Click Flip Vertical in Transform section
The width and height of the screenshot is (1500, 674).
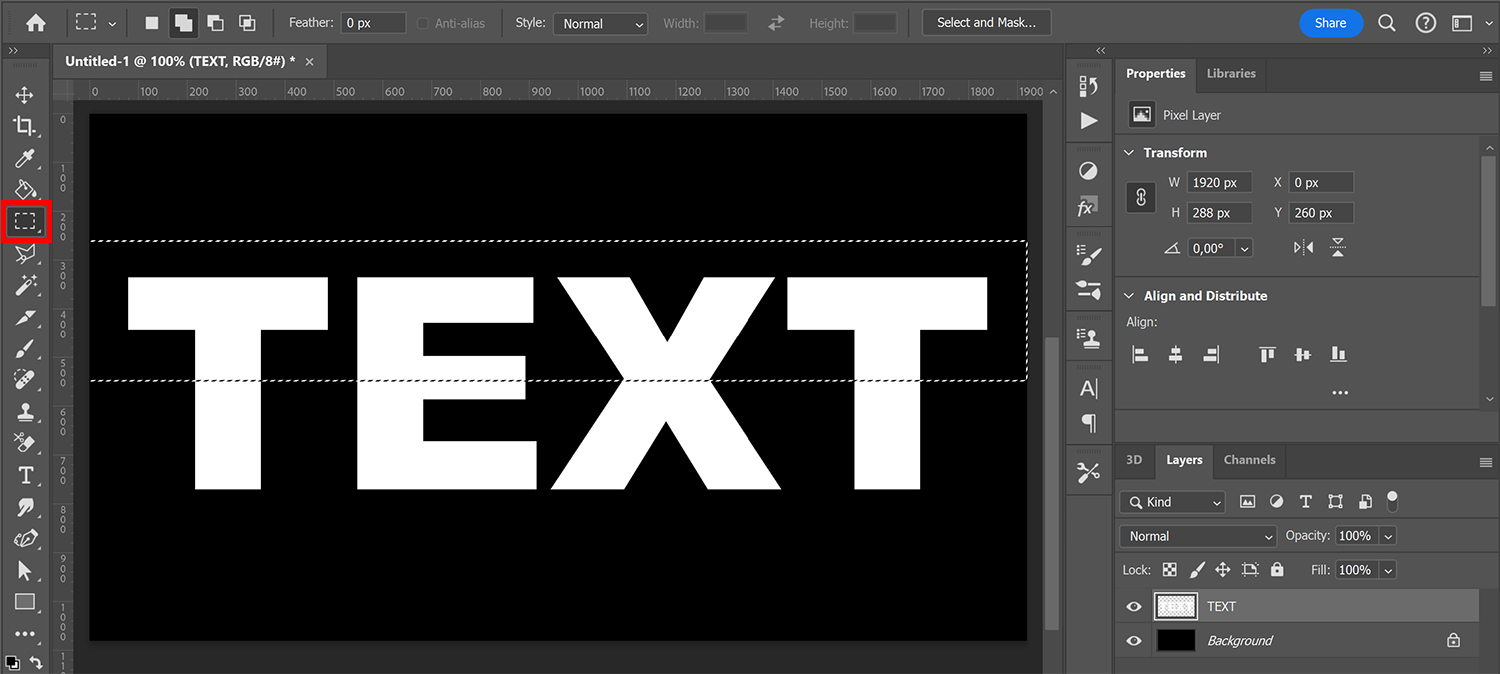point(1338,248)
